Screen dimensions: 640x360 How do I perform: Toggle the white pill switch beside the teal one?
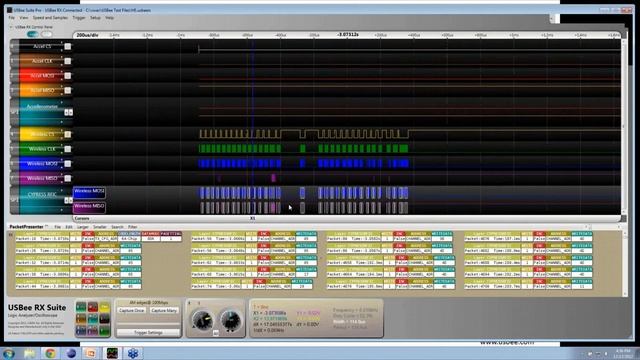click(x=47, y=34)
